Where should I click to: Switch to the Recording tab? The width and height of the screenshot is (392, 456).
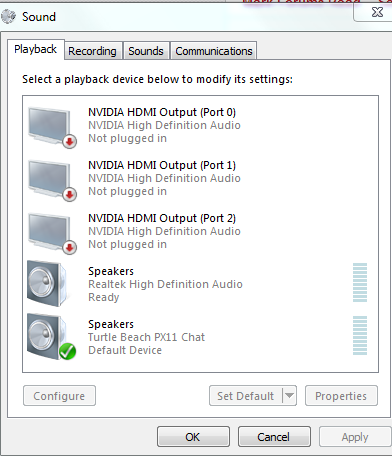point(92,51)
